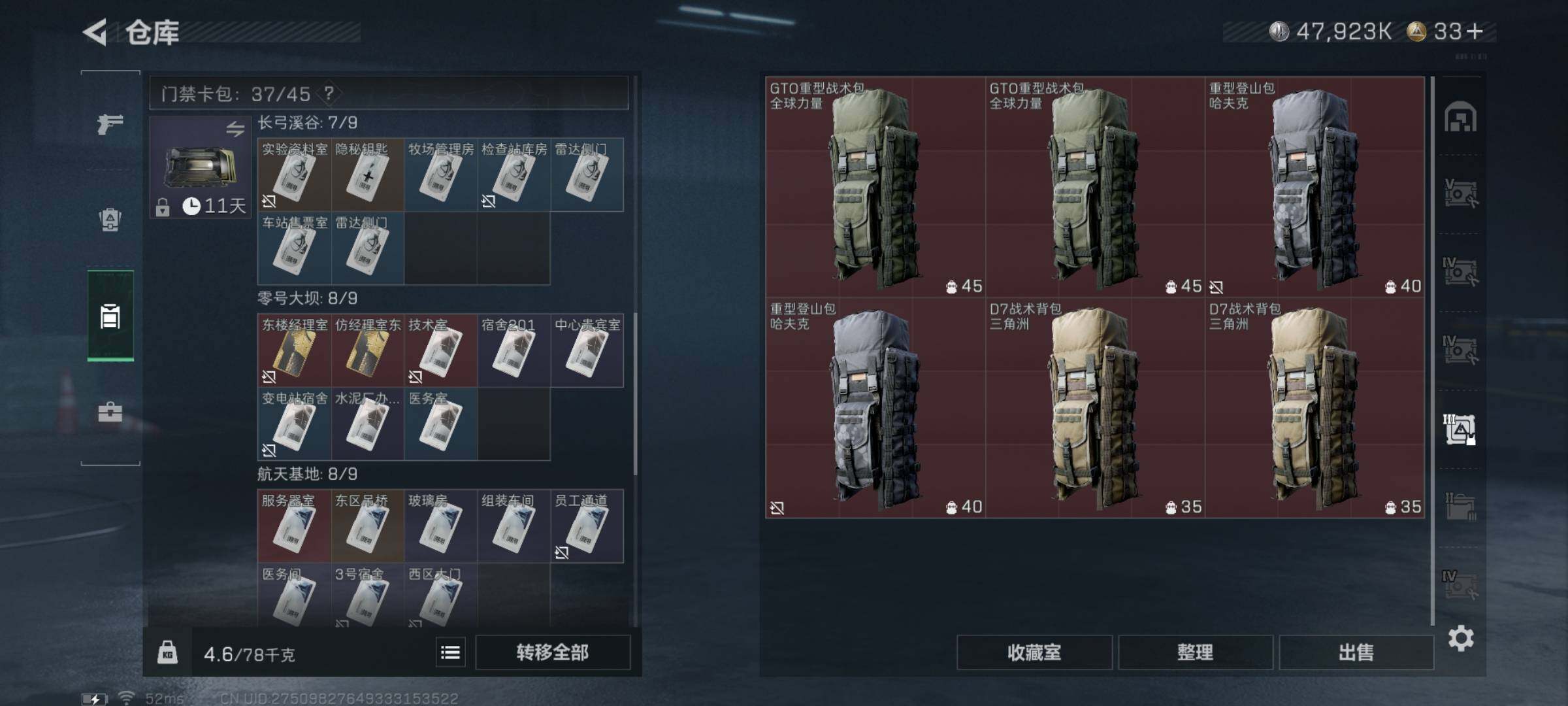Open the briefcase category icon in sidebar
Viewport: 1568px width, 706px height.
click(x=110, y=412)
